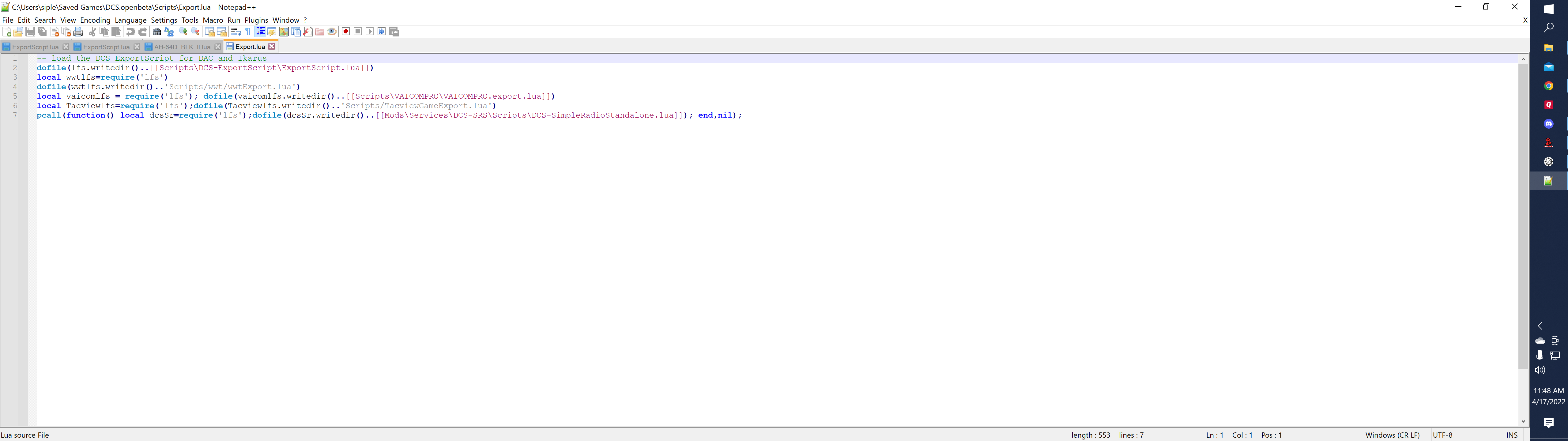Close the AH-64D_BLK_II.lua tab
1568x441 pixels.
point(218,47)
